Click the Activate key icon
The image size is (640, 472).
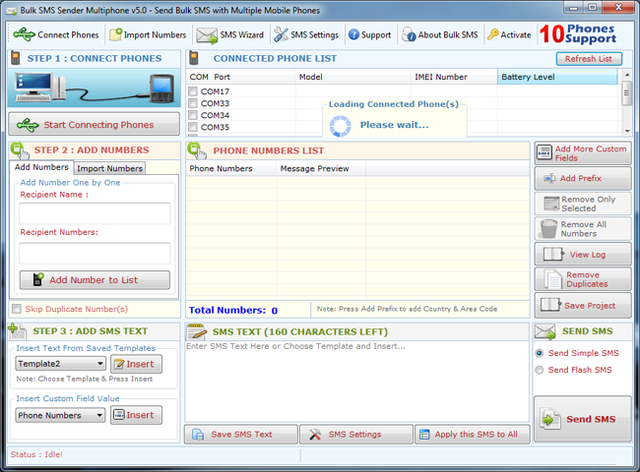click(493, 35)
